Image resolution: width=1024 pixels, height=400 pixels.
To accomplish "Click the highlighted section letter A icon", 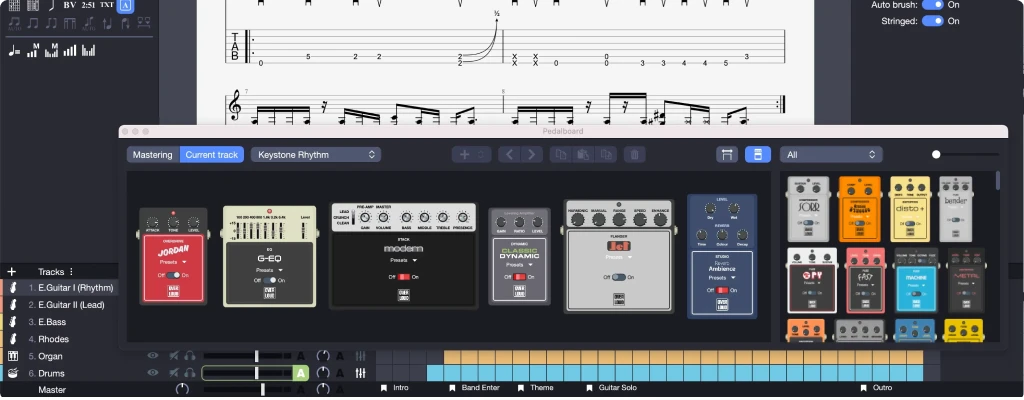I will coord(127,6).
